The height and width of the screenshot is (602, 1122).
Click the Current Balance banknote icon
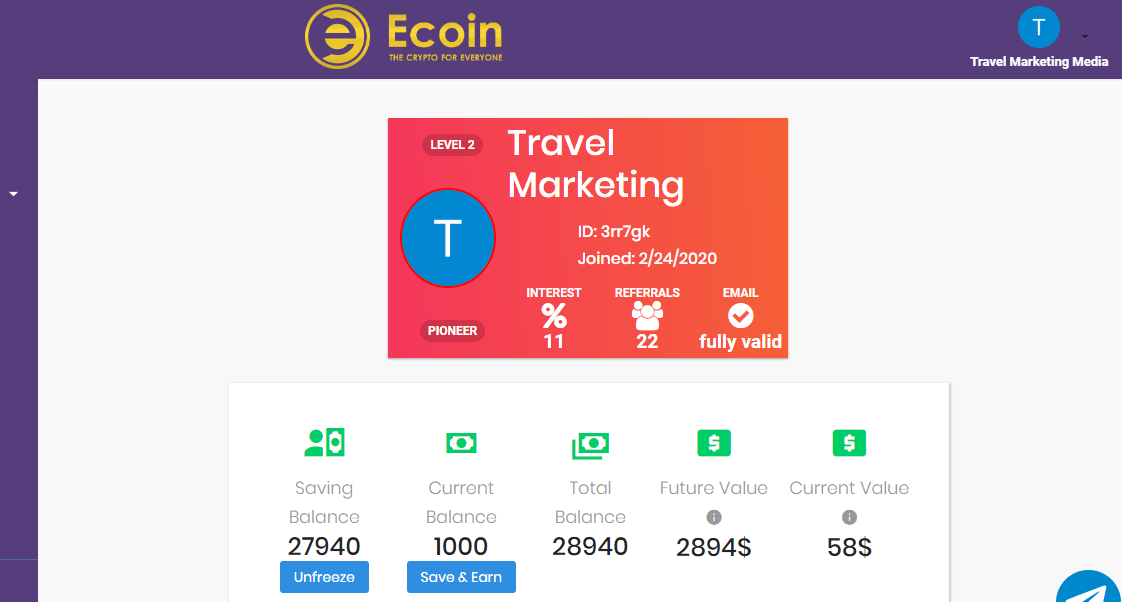[x=461, y=443]
